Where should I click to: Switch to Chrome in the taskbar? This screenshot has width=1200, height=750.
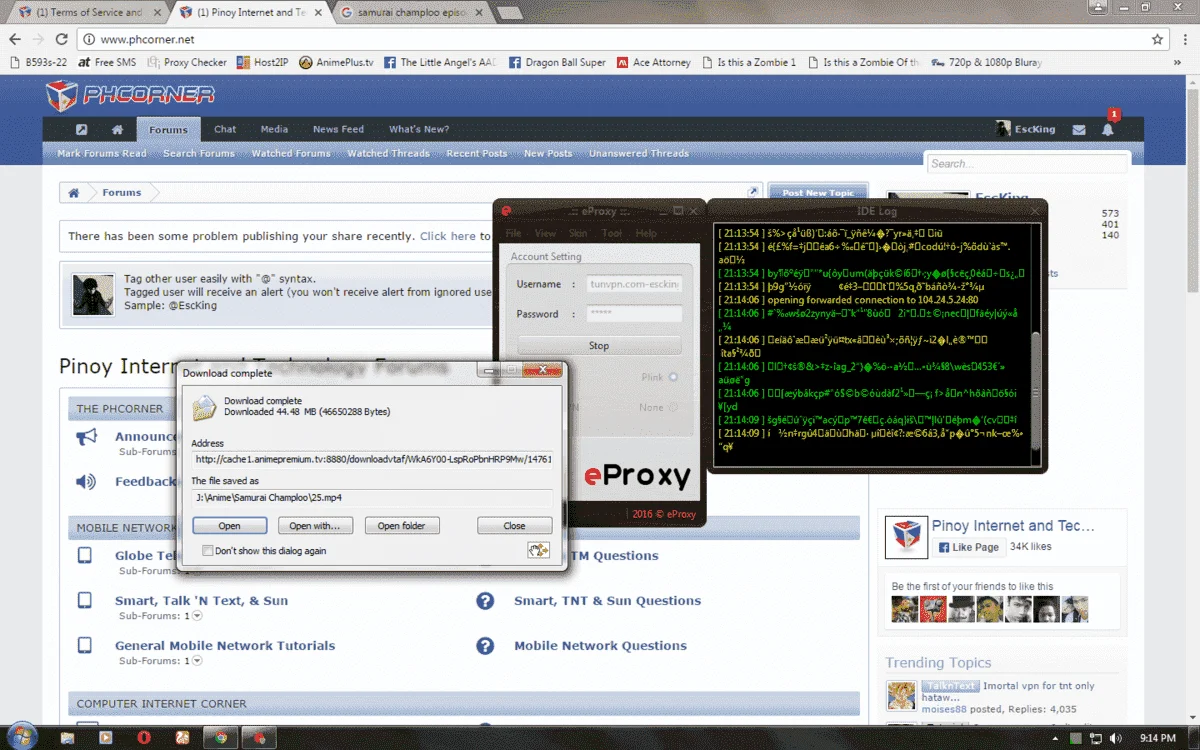pyautogui.click(x=220, y=737)
